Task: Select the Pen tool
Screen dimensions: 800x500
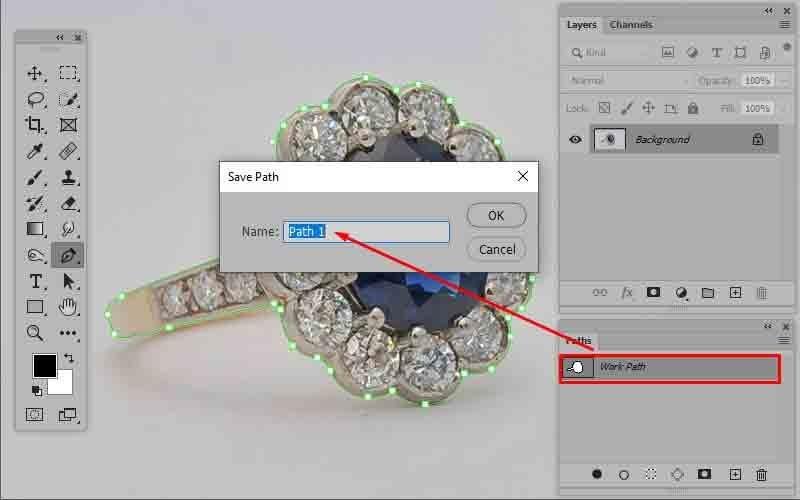Action: click(68, 255)
